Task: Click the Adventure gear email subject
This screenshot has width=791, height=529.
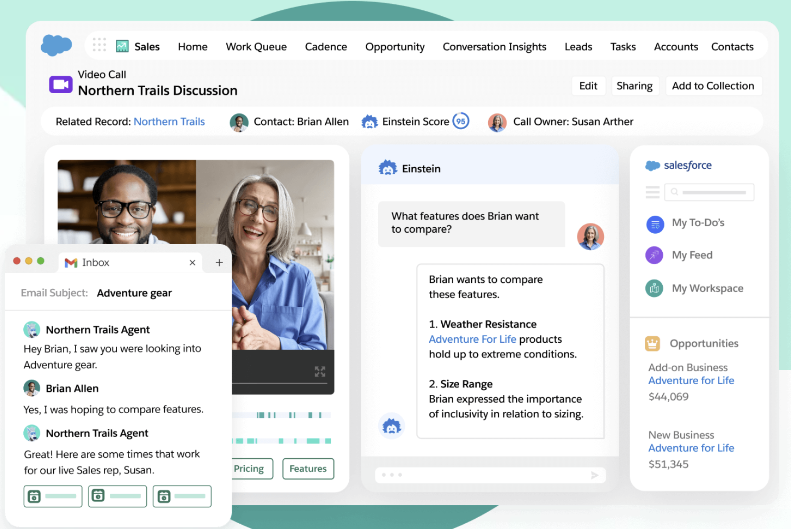Action: [134, 293]
